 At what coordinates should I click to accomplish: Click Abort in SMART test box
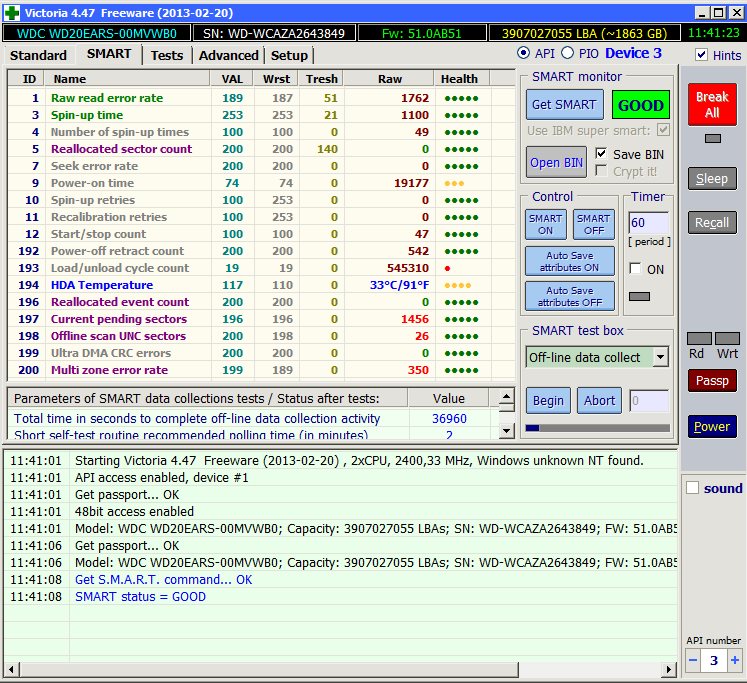pos(599,401)
